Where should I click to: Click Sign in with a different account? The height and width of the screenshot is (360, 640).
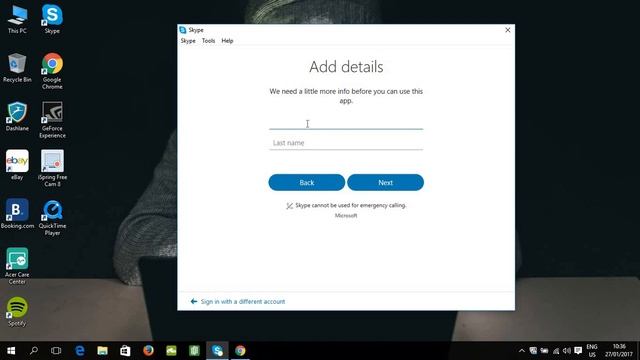tap(243, 302)
